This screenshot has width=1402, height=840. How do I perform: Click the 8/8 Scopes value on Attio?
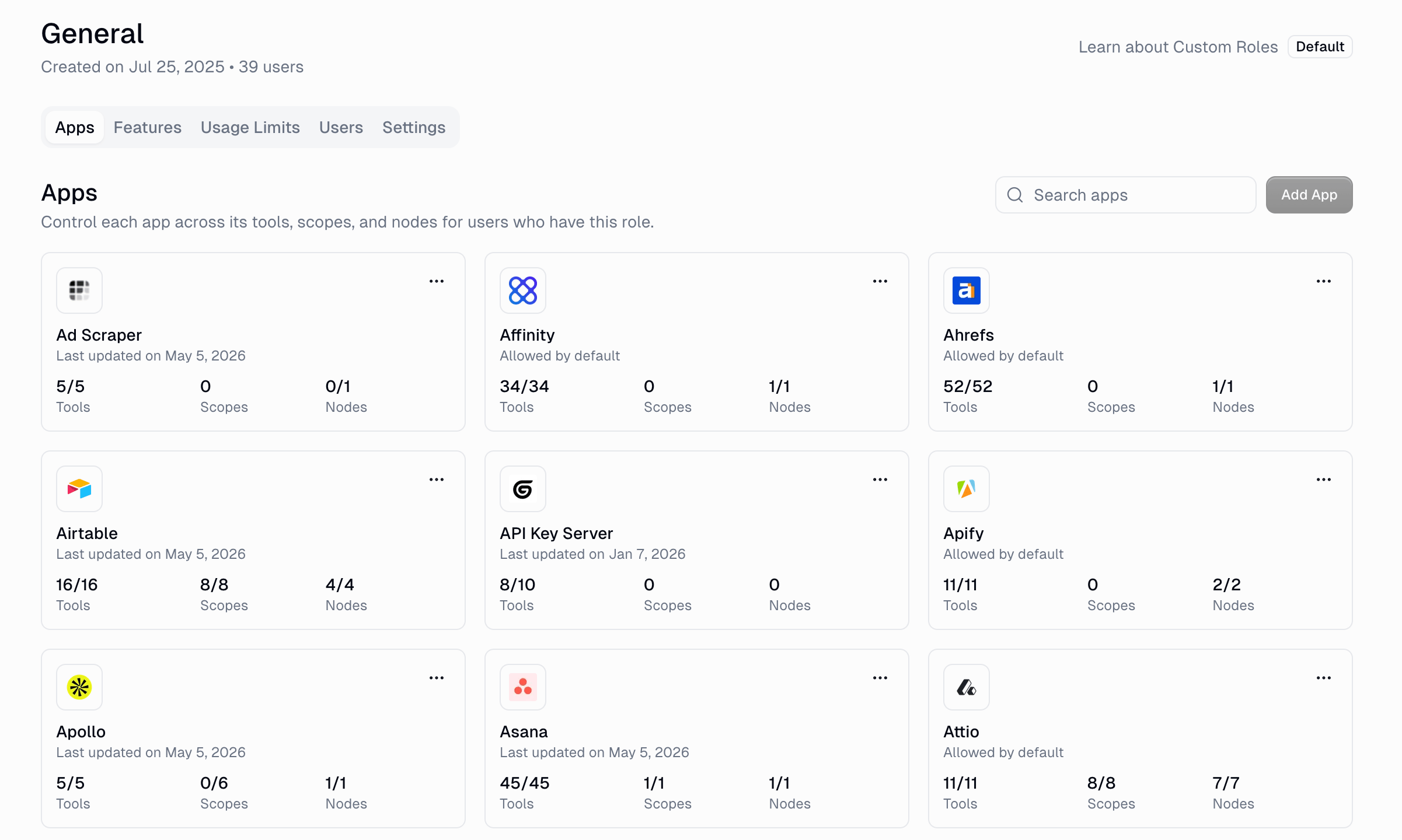click(x=1101, y=783)
